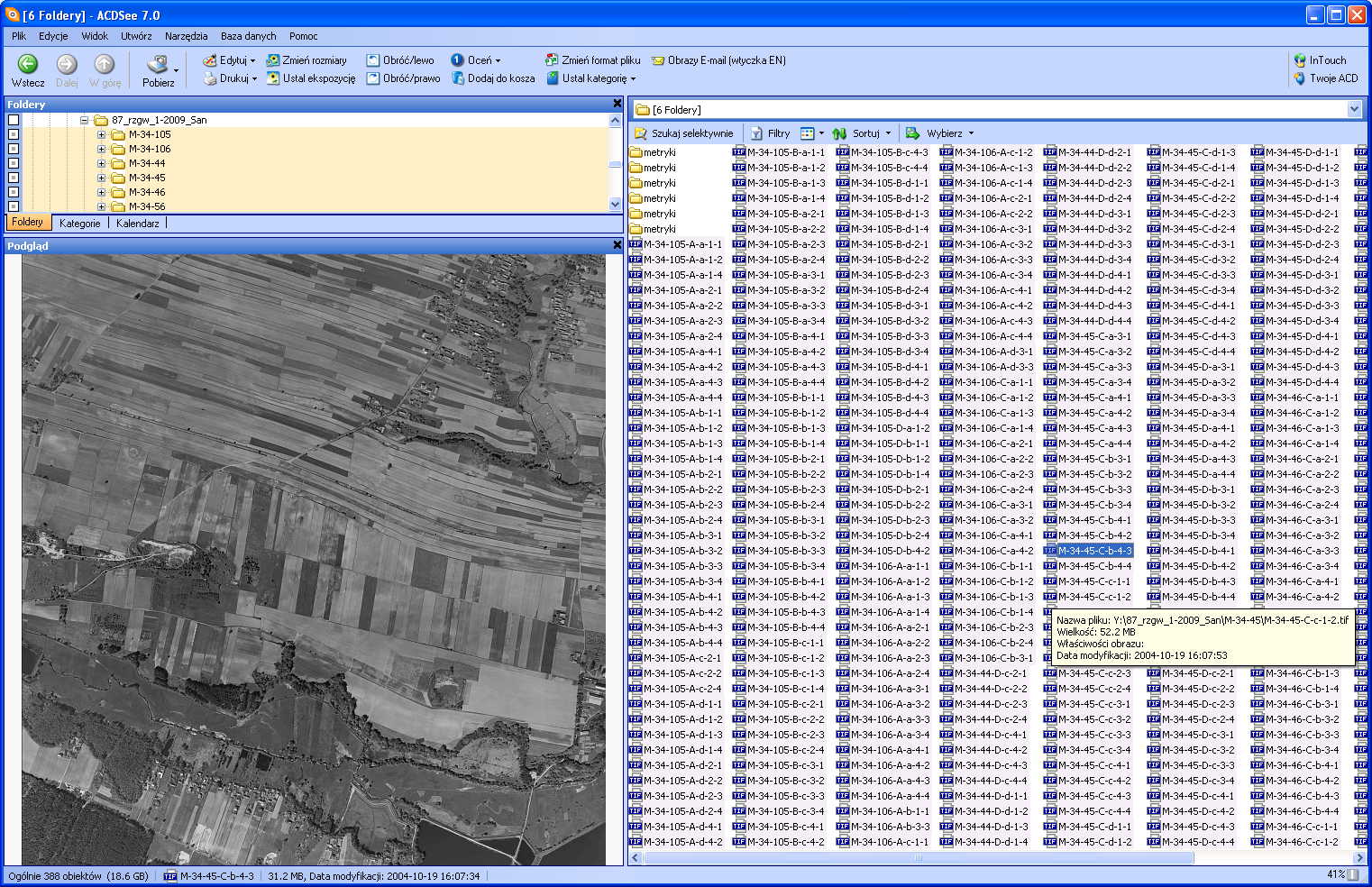Open the Narzędzia menu
Screen dimensions: 1372x887
pyautogui.click(x=186, y=36)
